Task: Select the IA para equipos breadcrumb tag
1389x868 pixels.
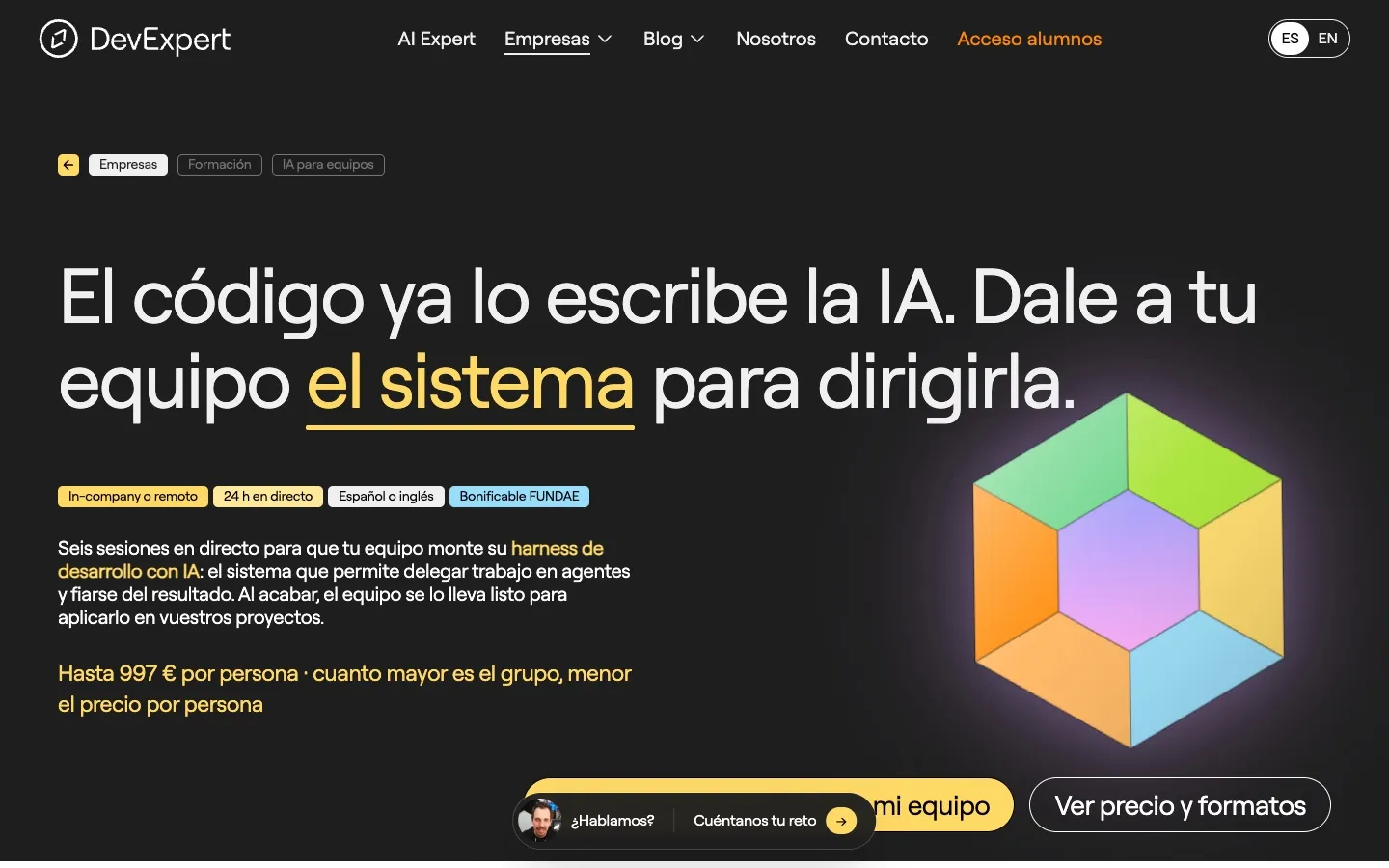Action: click(328, 165)
